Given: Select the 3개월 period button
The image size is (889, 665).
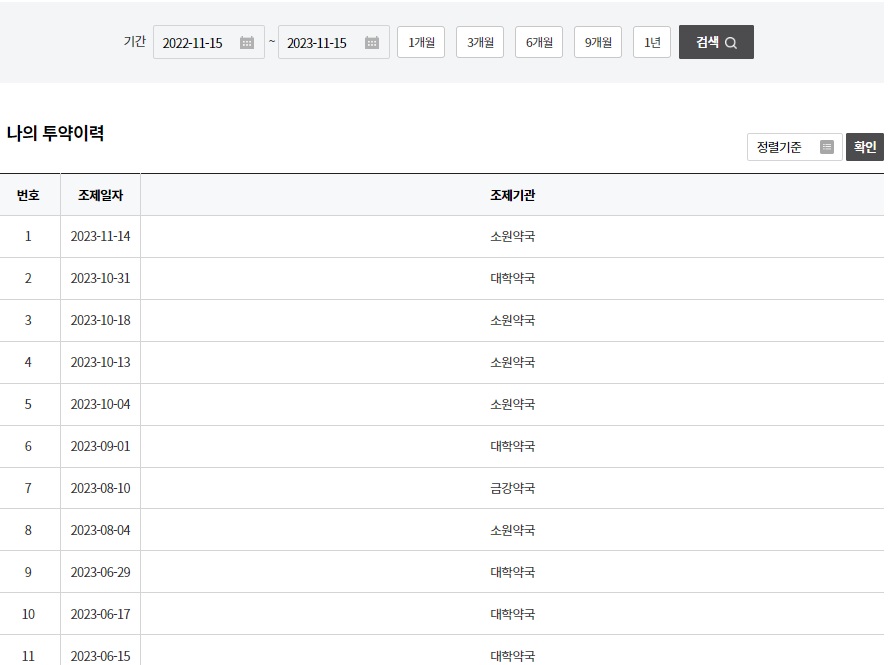Looking at the screenshot, I should pos(480,42).
